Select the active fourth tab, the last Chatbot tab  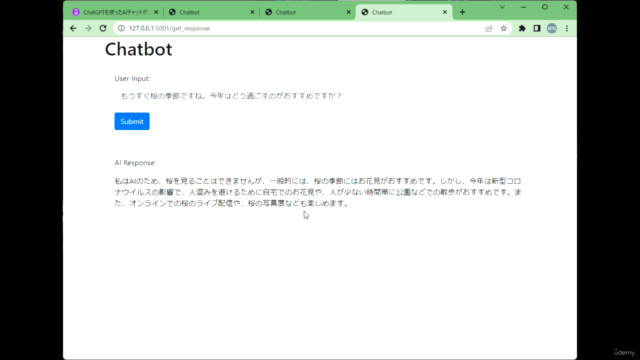(x=404, y=12)
